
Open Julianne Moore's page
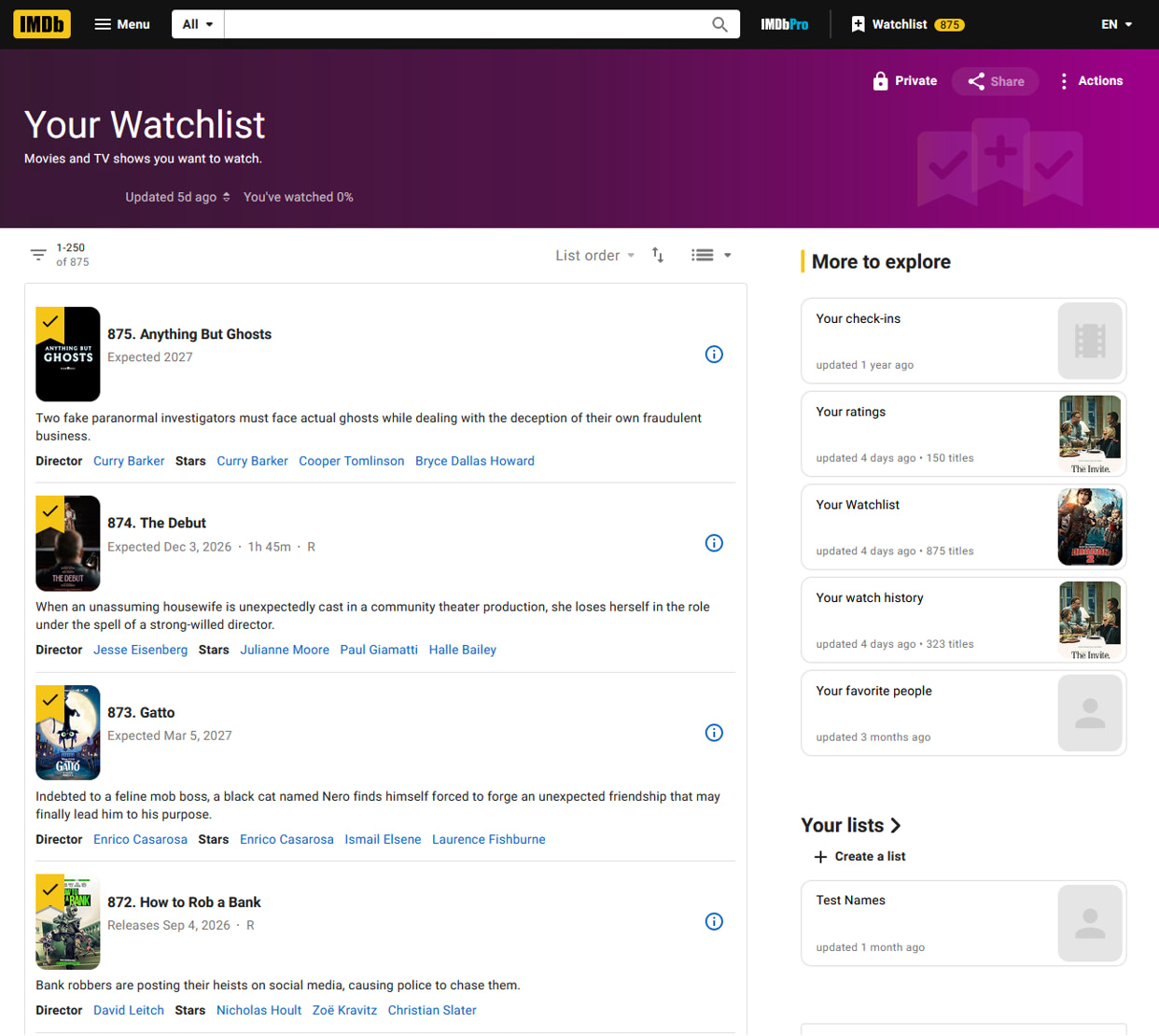point(285,650)
